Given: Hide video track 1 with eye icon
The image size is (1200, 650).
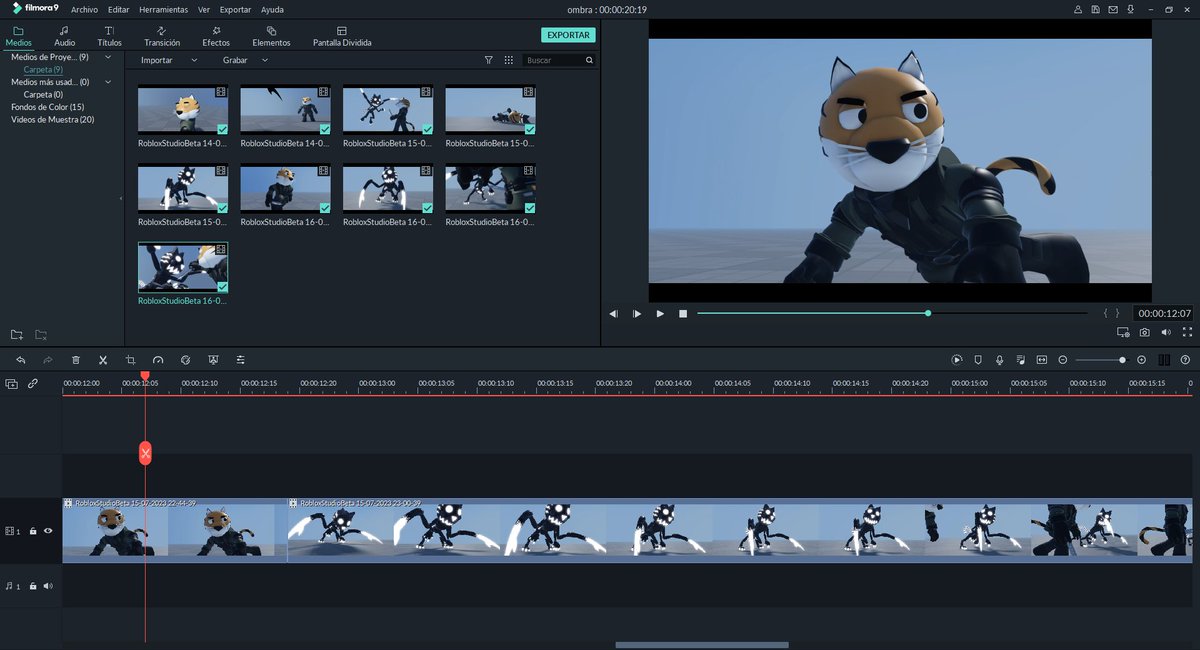Looking at the screenshot, I should pos(47,531).
